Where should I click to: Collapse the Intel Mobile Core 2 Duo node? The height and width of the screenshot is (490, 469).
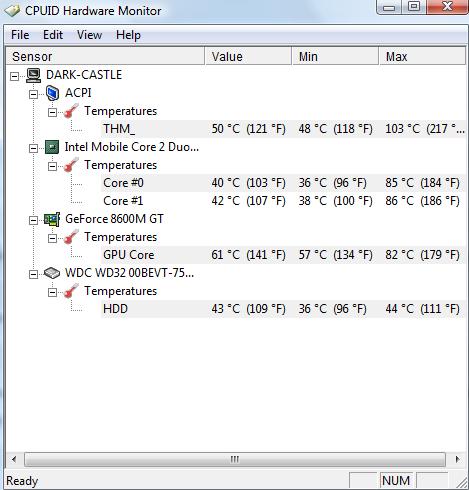point(33,148)
